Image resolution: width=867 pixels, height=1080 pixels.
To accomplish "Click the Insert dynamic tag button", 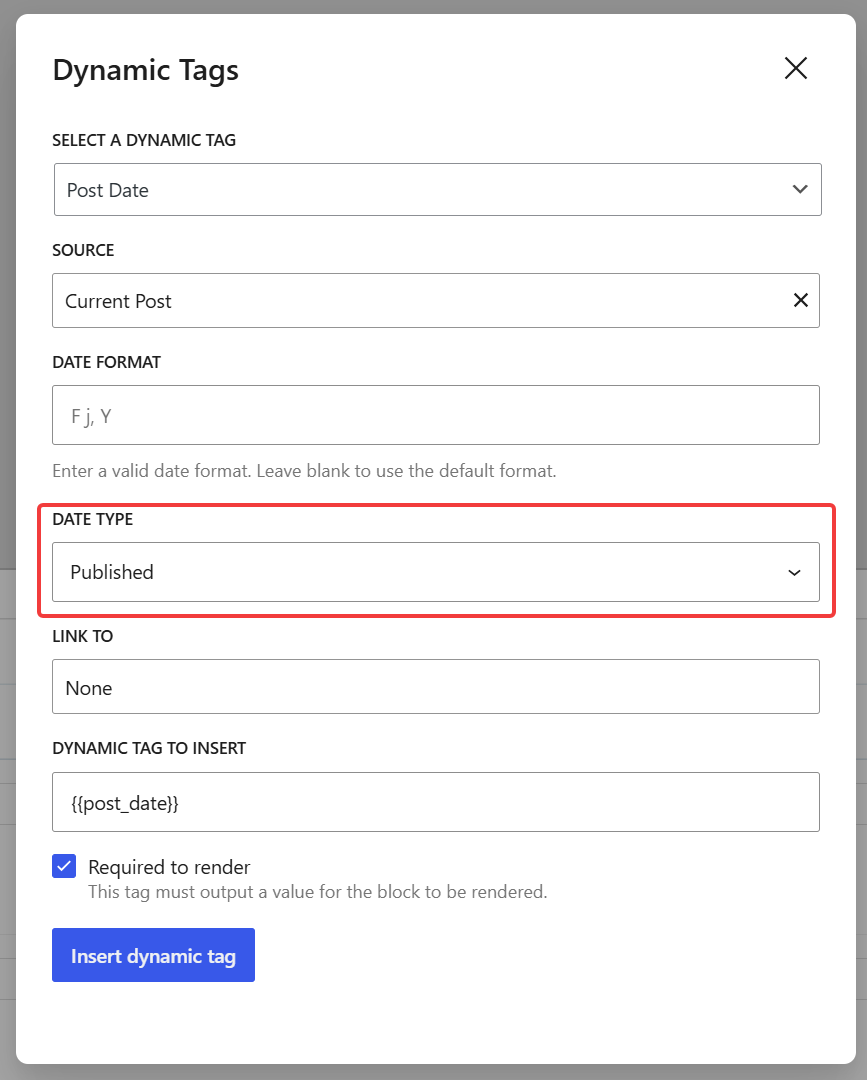I will pyautogui.click(x=153, y=955).
